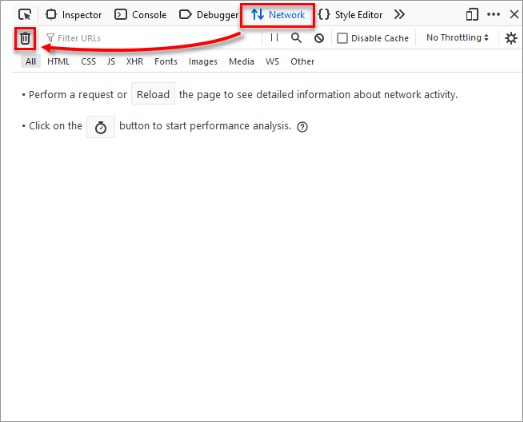Open the Debugger tab
Image resolution: width=523 pixels, height=422 pixels.
pos(209,15)
